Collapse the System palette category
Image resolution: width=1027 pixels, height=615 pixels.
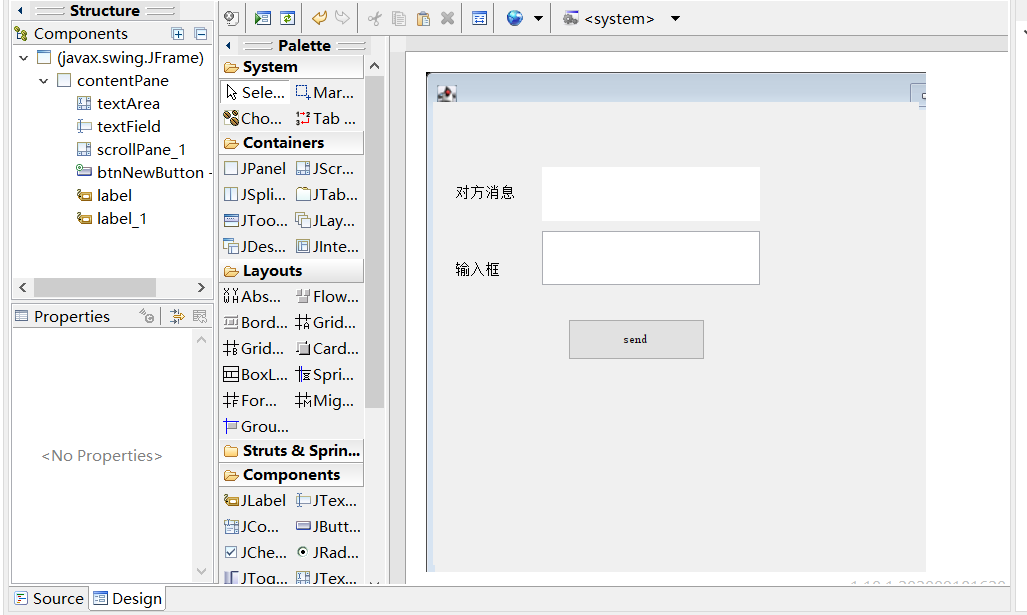[291, 67]
